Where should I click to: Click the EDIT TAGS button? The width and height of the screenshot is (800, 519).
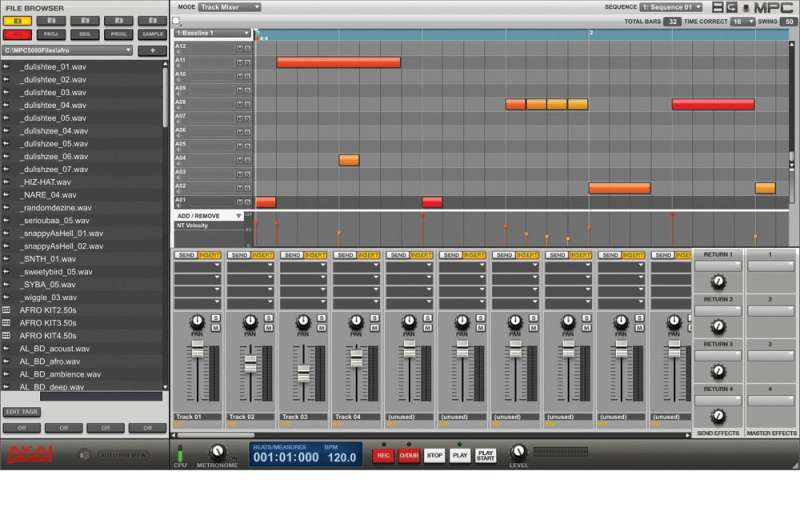tap(21, 411)
